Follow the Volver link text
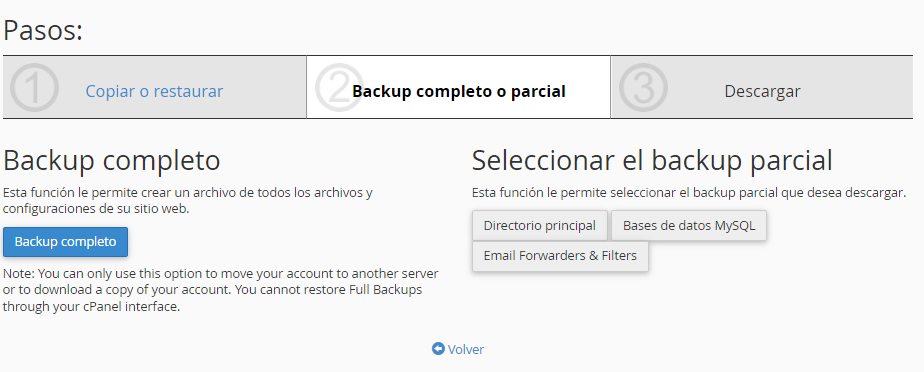 pos(466,350)
